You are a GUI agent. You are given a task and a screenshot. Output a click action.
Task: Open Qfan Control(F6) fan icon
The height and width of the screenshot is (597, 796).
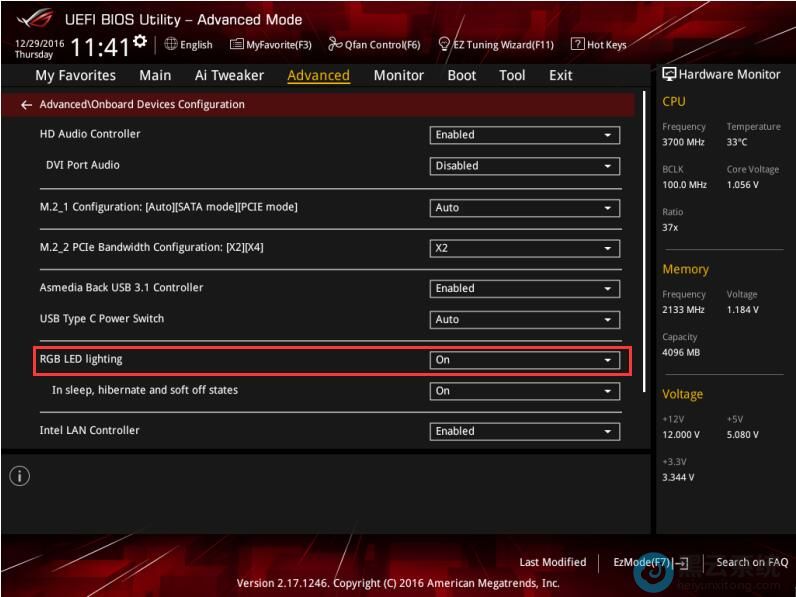336,44
